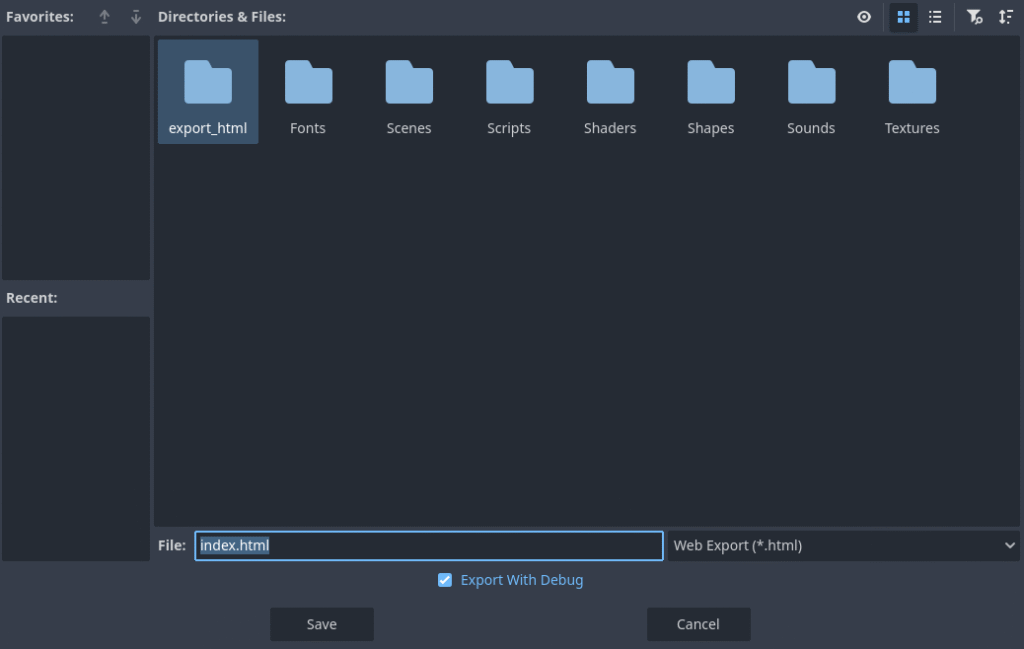Move favorite up with the up arrow

(105, 17)
